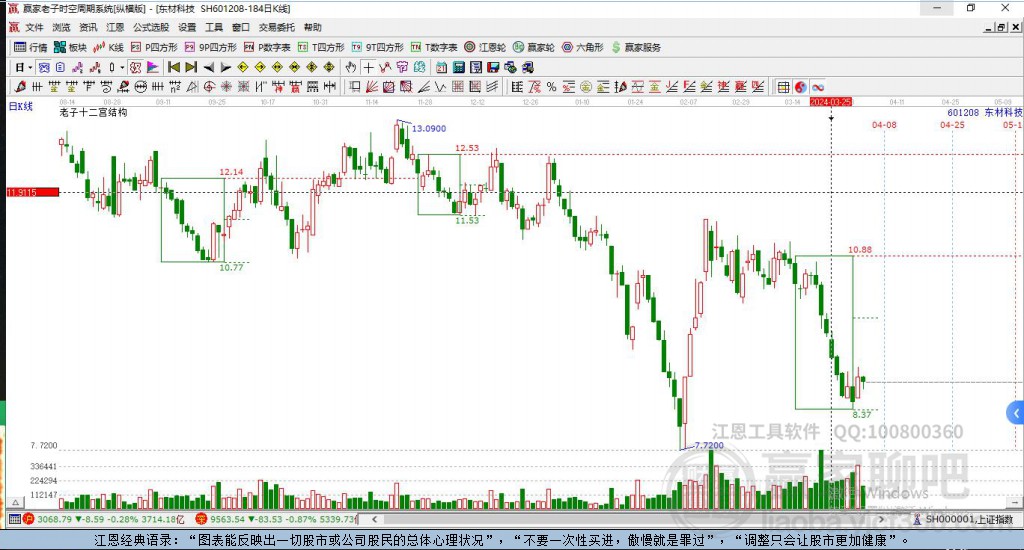Click the red yin-yang taiji icon
Screen dimensions: 1024x550
801,87
